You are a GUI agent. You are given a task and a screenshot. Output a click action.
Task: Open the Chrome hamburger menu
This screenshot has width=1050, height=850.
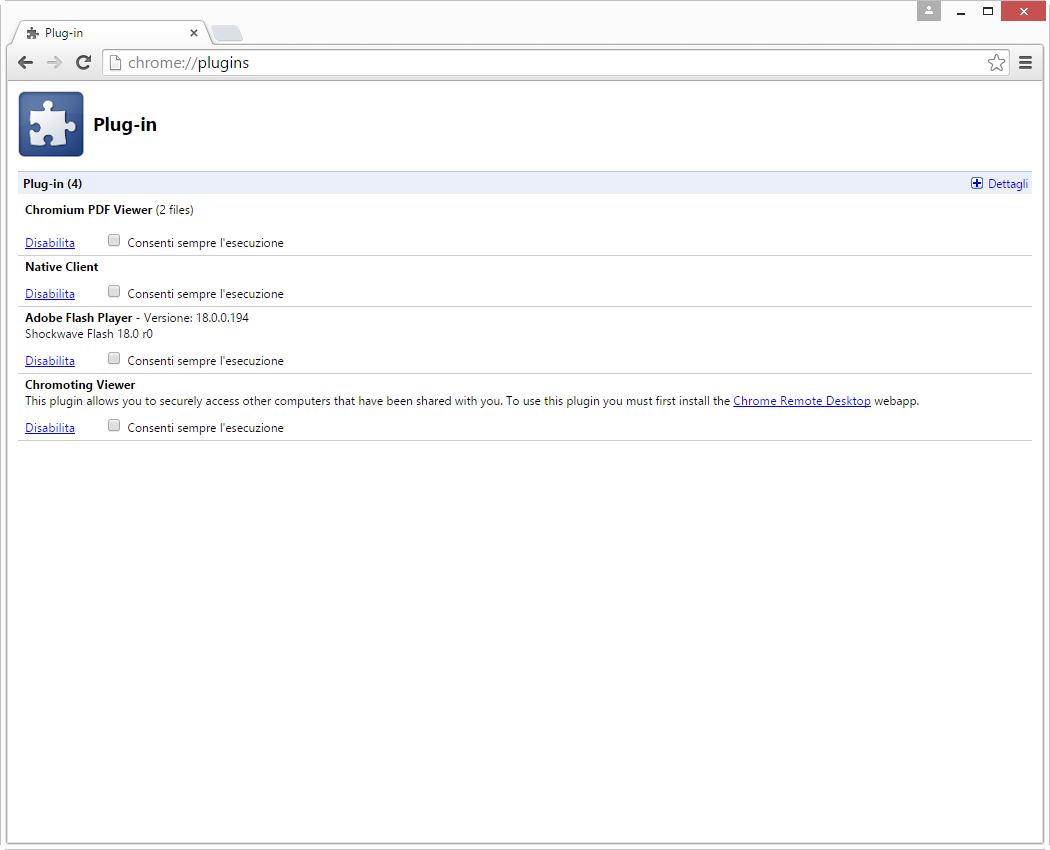click(1025, 62)
